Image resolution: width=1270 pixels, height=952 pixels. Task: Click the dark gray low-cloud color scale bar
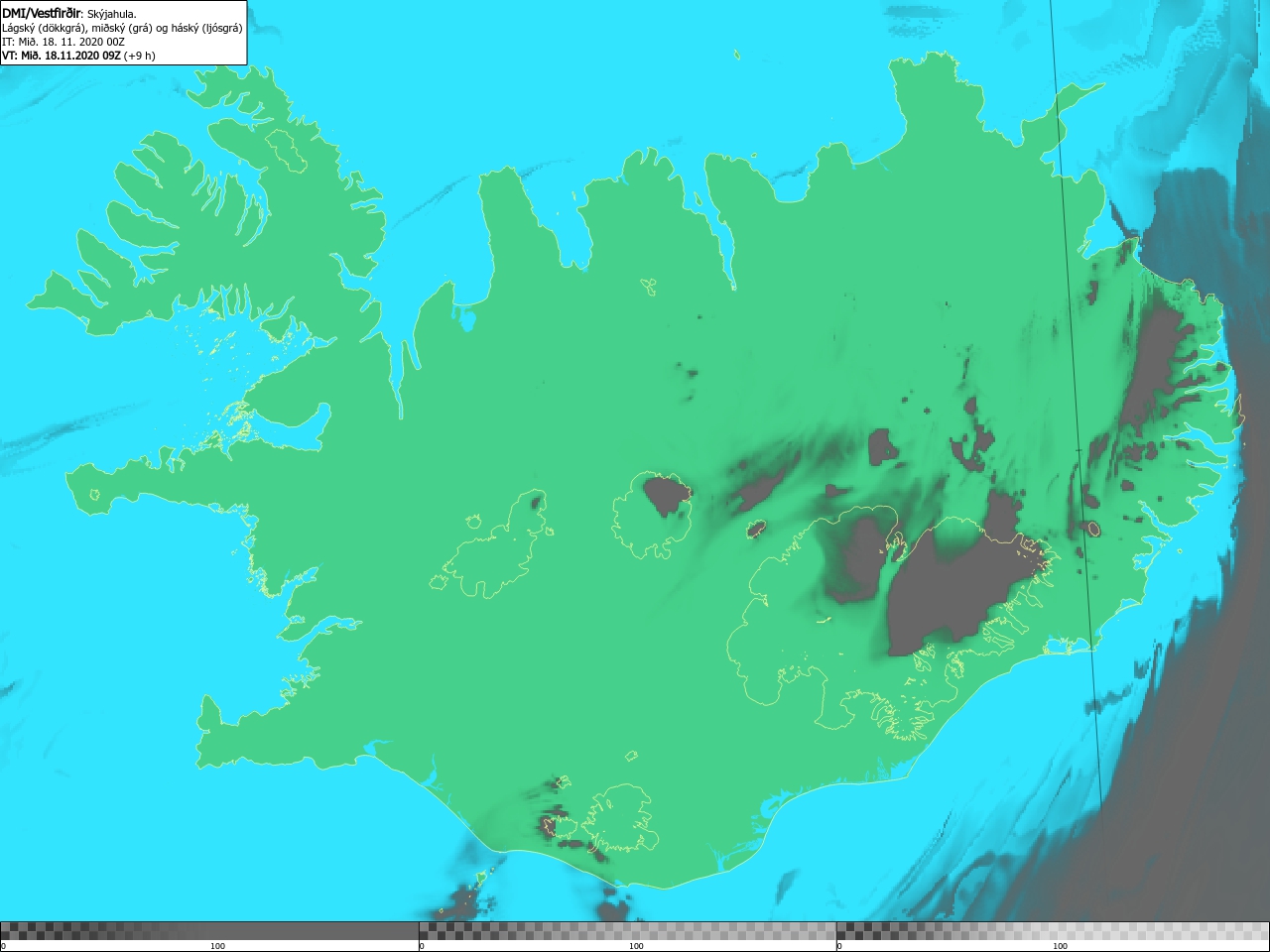[x=209, y=930]
